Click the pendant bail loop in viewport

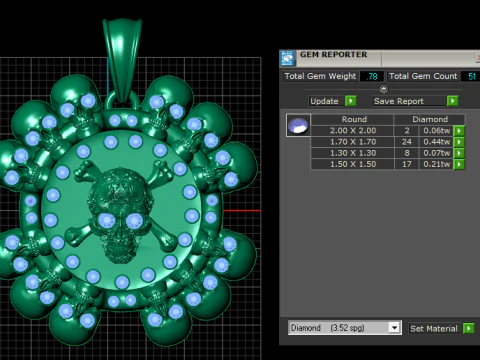[122, 60]
